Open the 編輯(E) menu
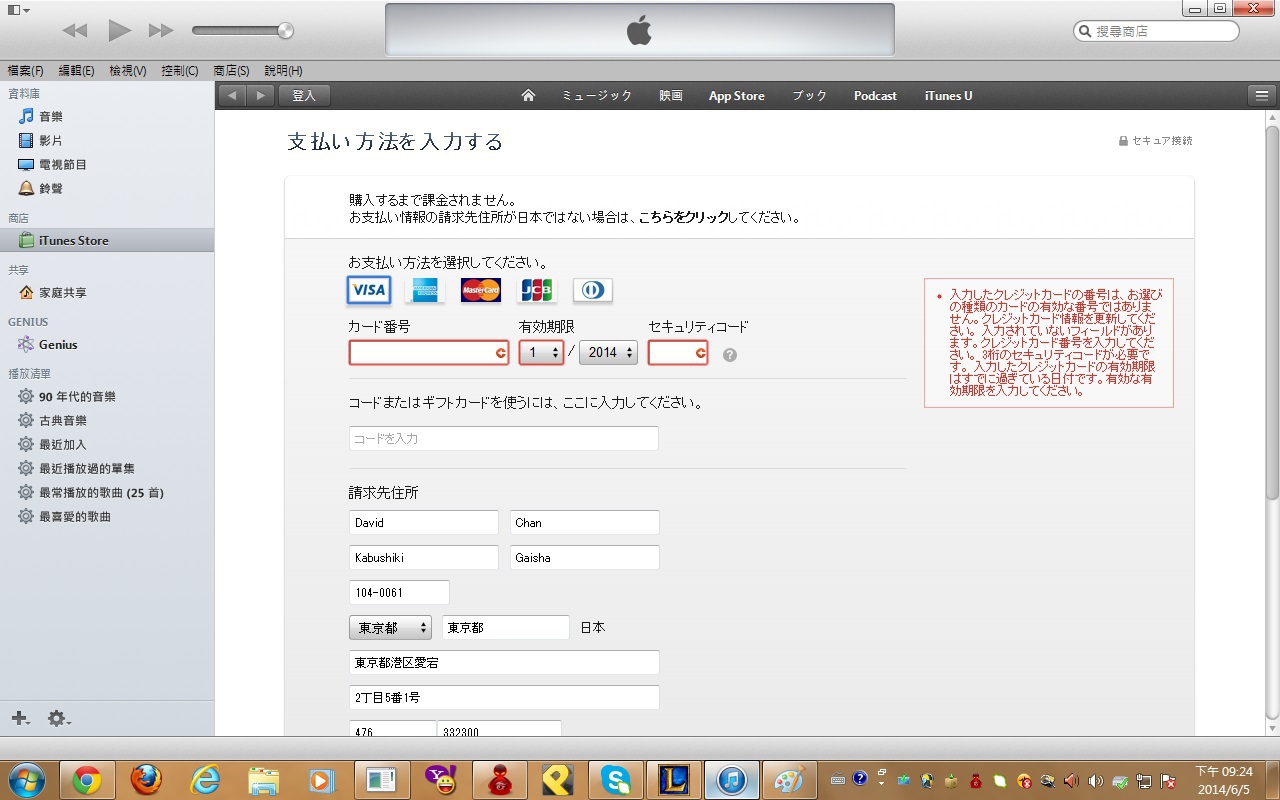Viewport: 1280px width, 800px height. point(76,71)
